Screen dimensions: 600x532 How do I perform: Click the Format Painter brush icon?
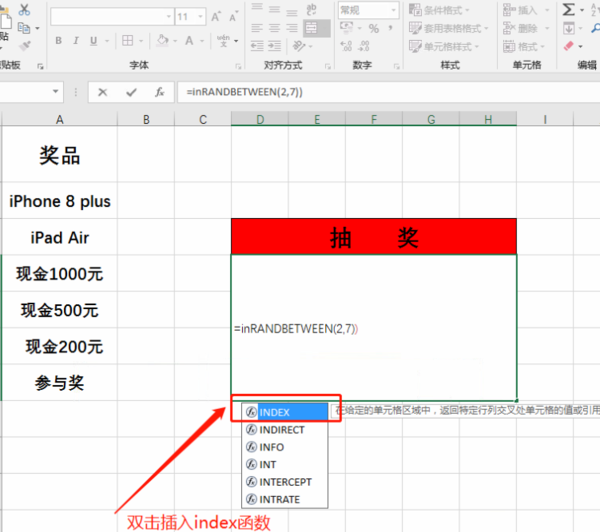point(25,46)
